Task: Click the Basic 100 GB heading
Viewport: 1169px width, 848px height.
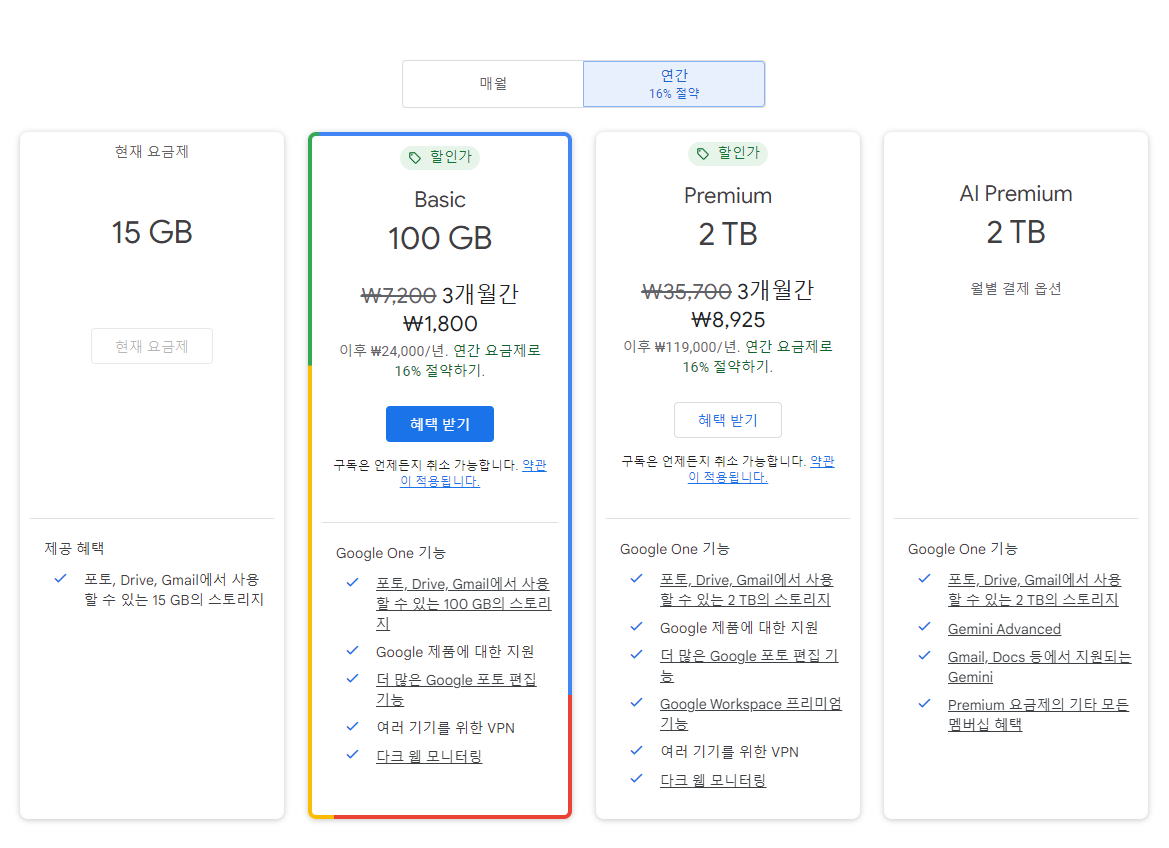Action: pos(440,239)
